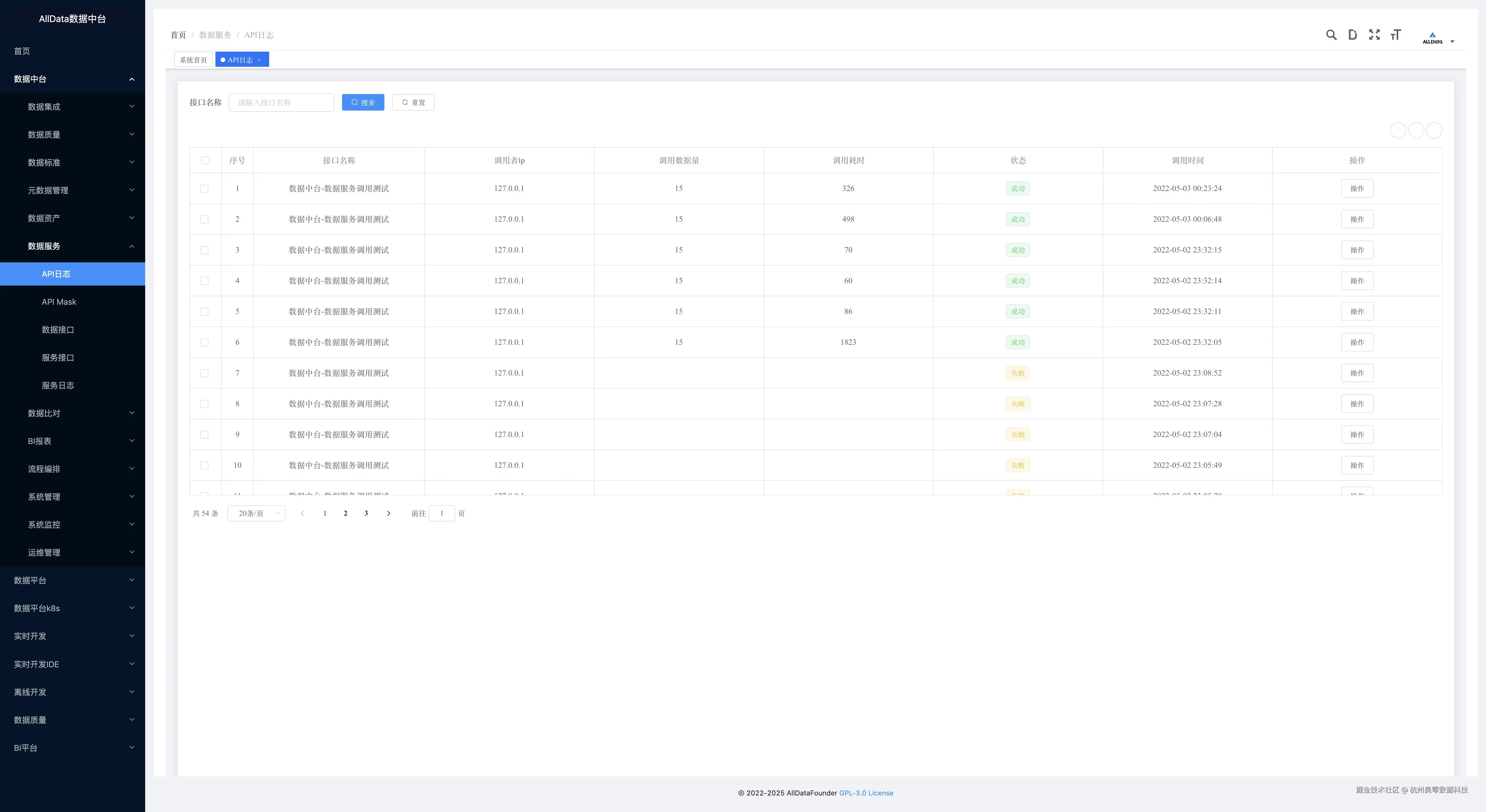This screenshot has width=1486, height=812.
Task: Toggle fullscreen with the expand-arrows icon
Action: (1374, 35)
